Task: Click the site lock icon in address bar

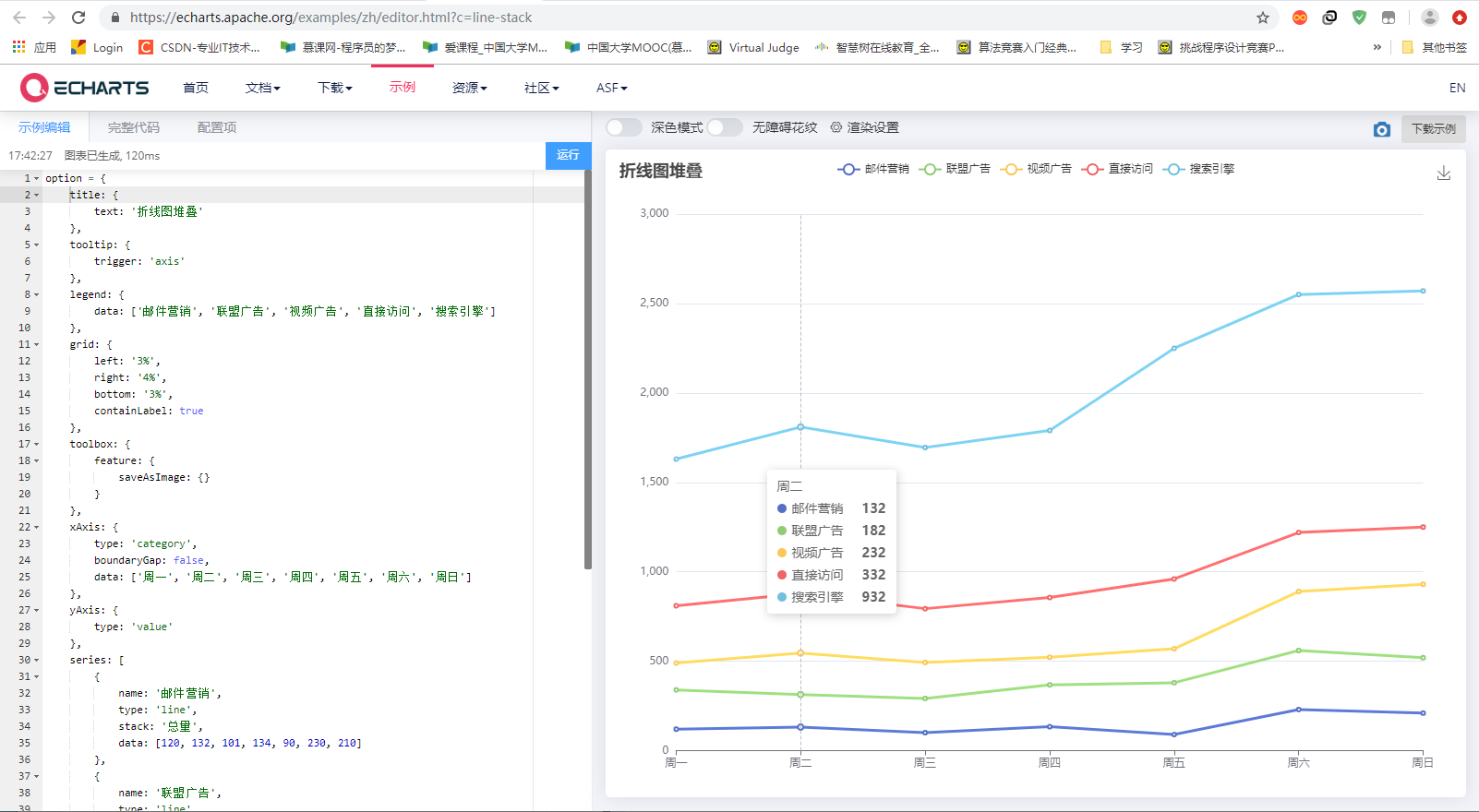Action: pos(114,18)
